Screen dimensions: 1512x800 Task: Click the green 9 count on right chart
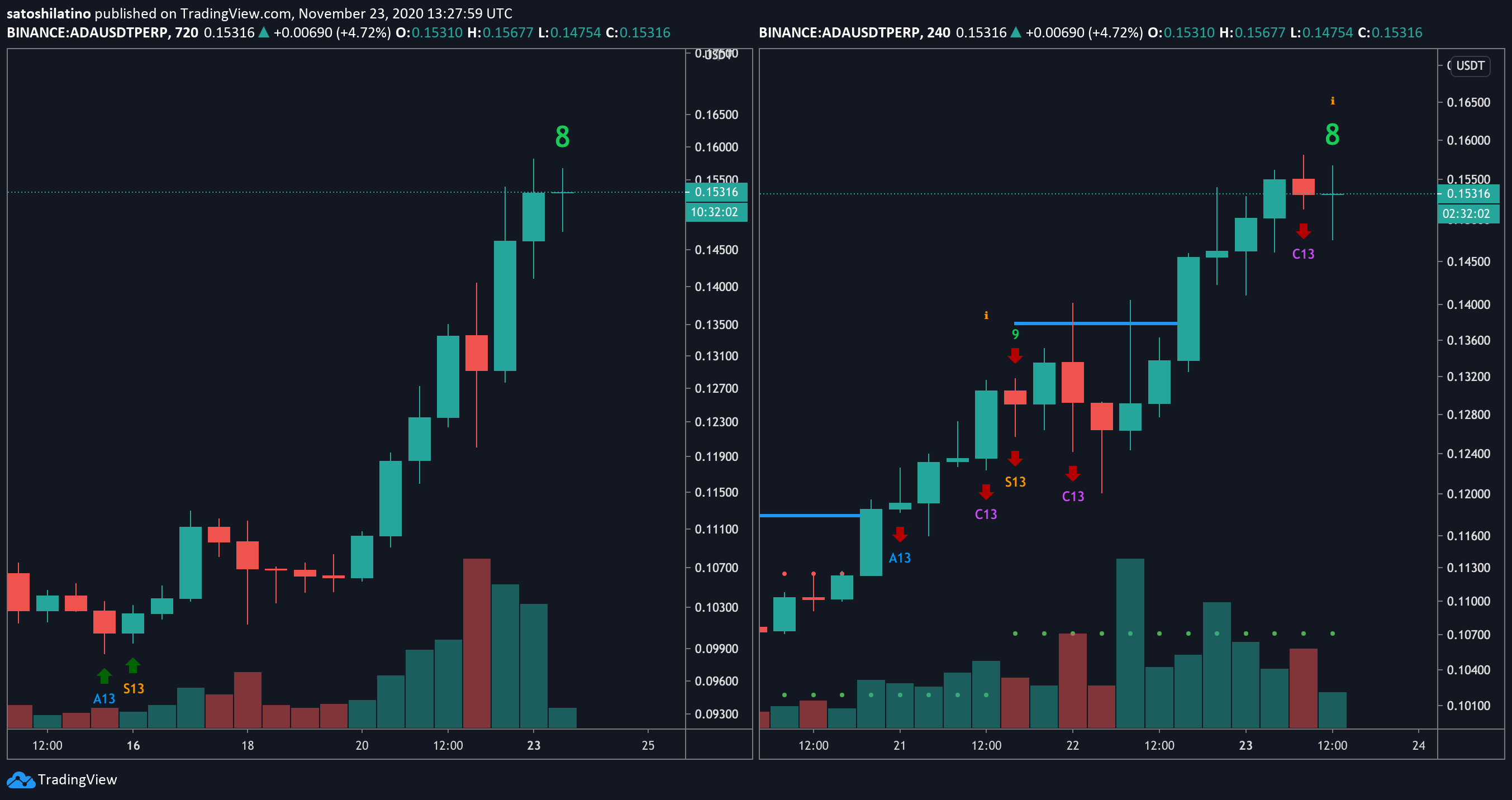(1015, 335)
